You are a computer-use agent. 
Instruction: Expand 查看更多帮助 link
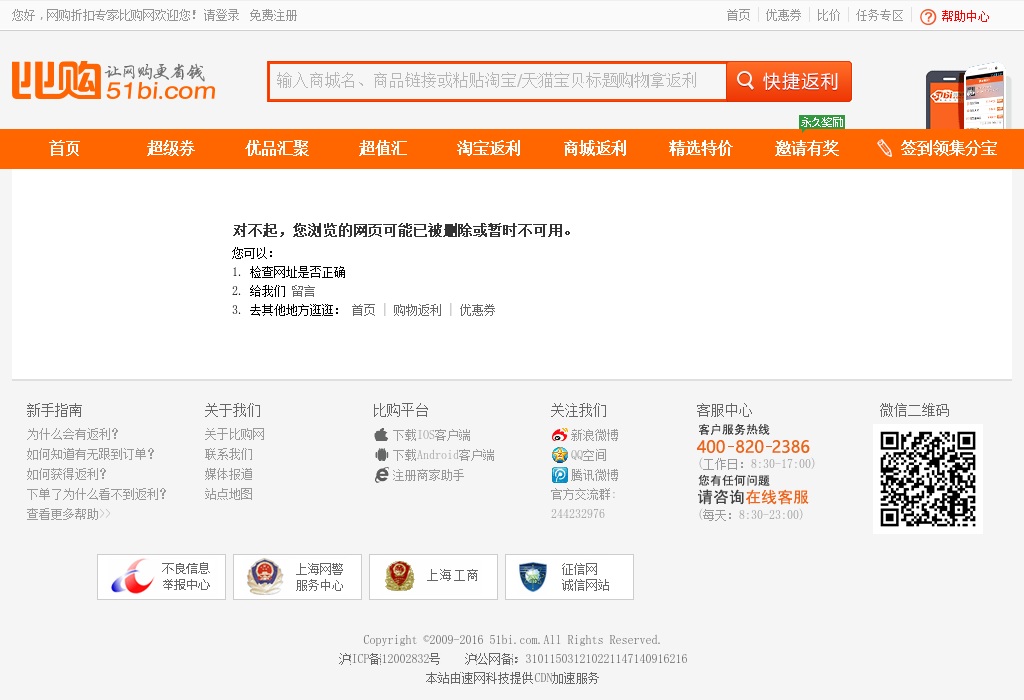click(x=68, y=514)
